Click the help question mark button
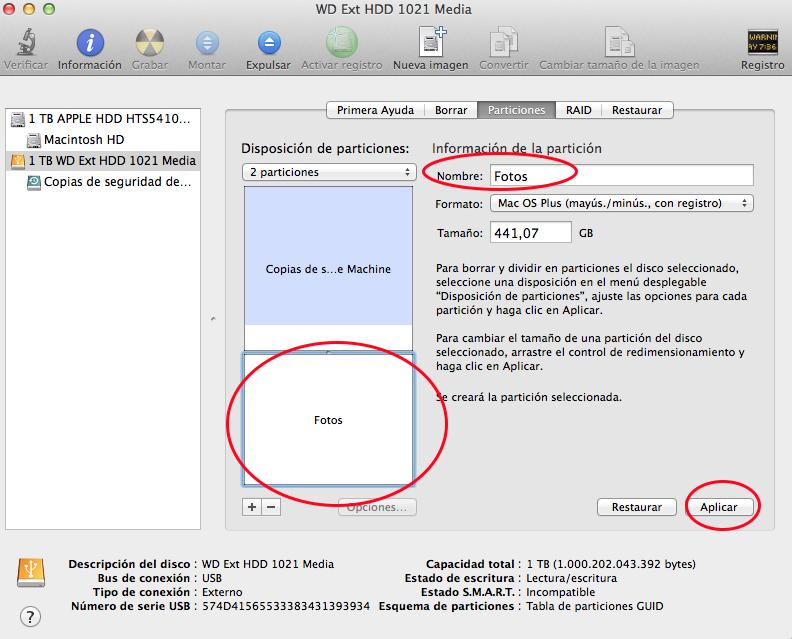Screen dimensions: 792x639 30,614
